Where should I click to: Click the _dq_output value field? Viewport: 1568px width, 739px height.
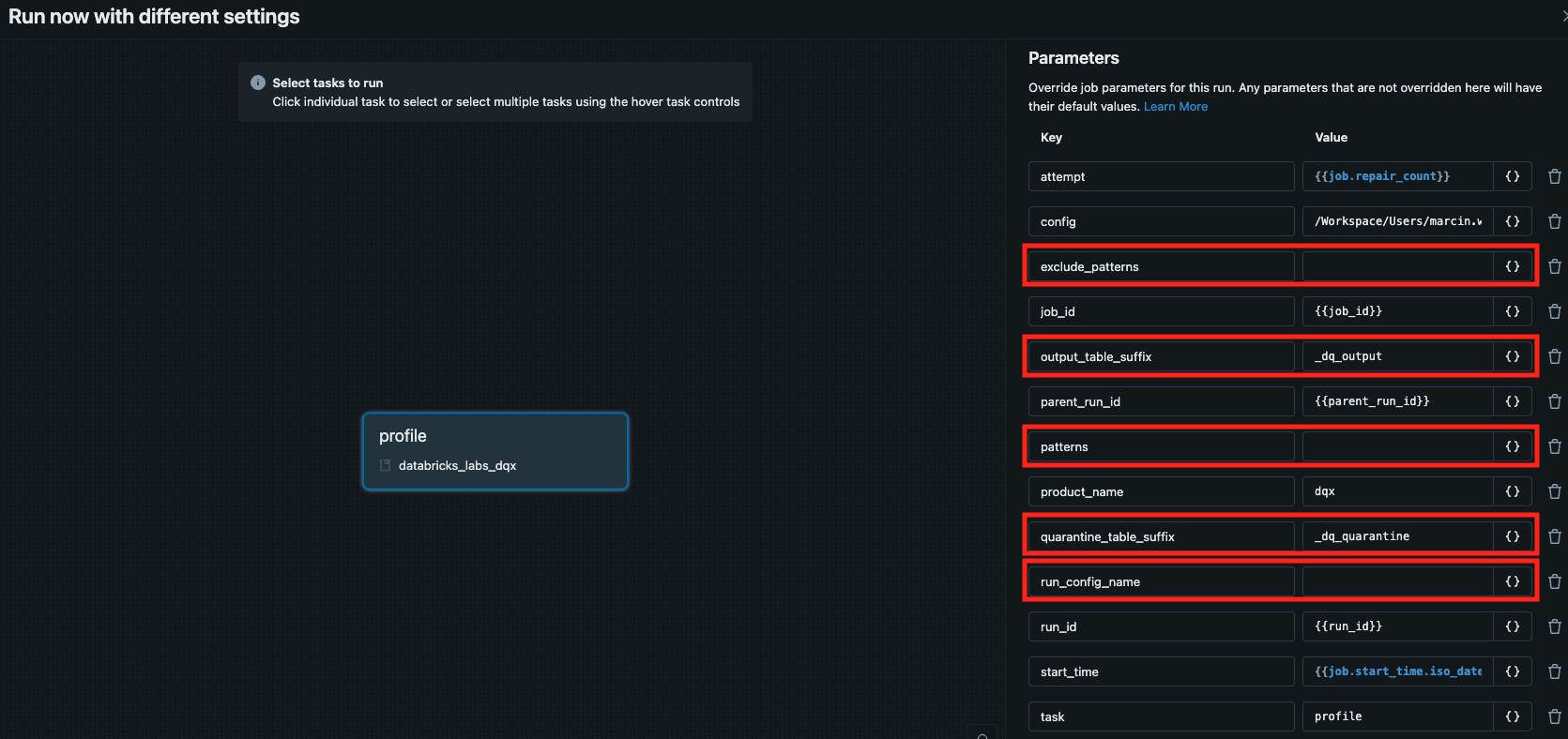[1396, 356]
